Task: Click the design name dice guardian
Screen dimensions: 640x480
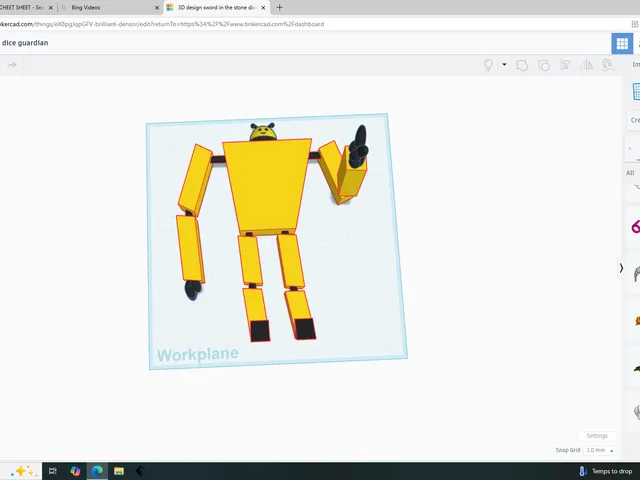Action: tap(25, 43)
